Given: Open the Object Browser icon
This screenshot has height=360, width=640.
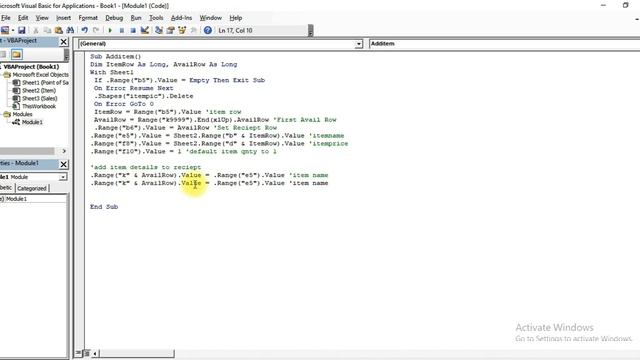Looking at the screenshot, I should tap(182, 30).
